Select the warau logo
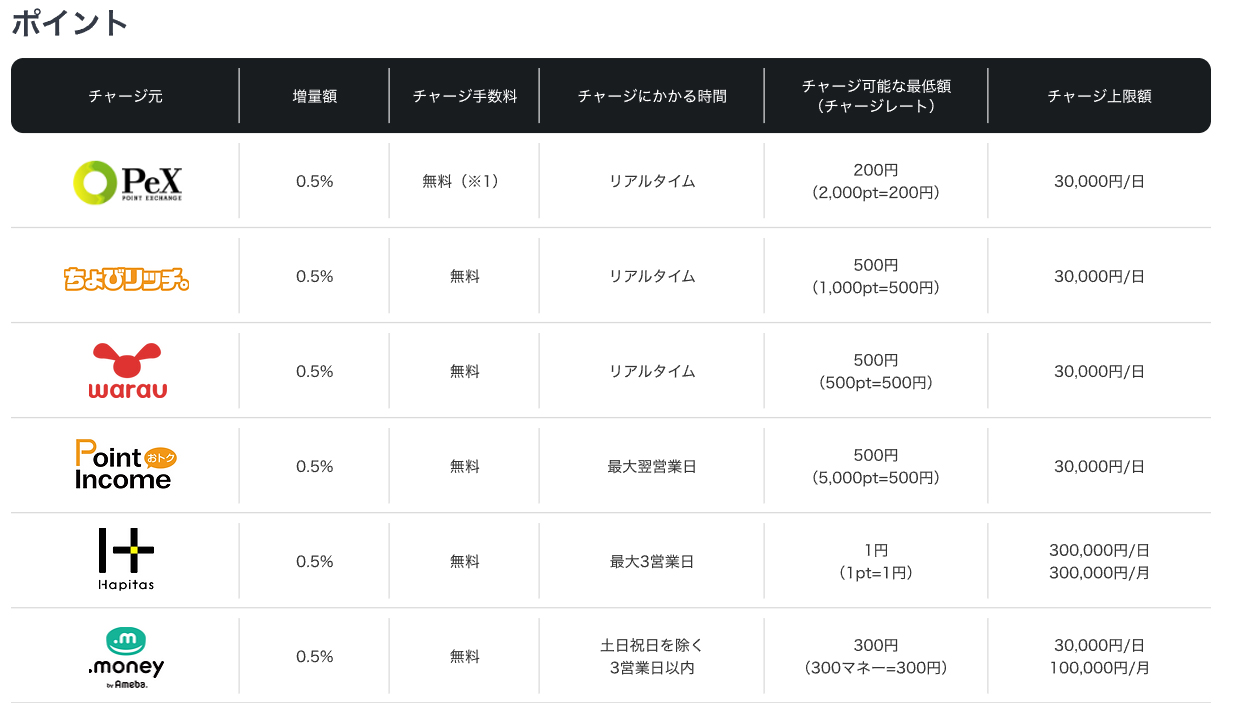Viewport: 1245px width, 703px height. coord(126,371)
